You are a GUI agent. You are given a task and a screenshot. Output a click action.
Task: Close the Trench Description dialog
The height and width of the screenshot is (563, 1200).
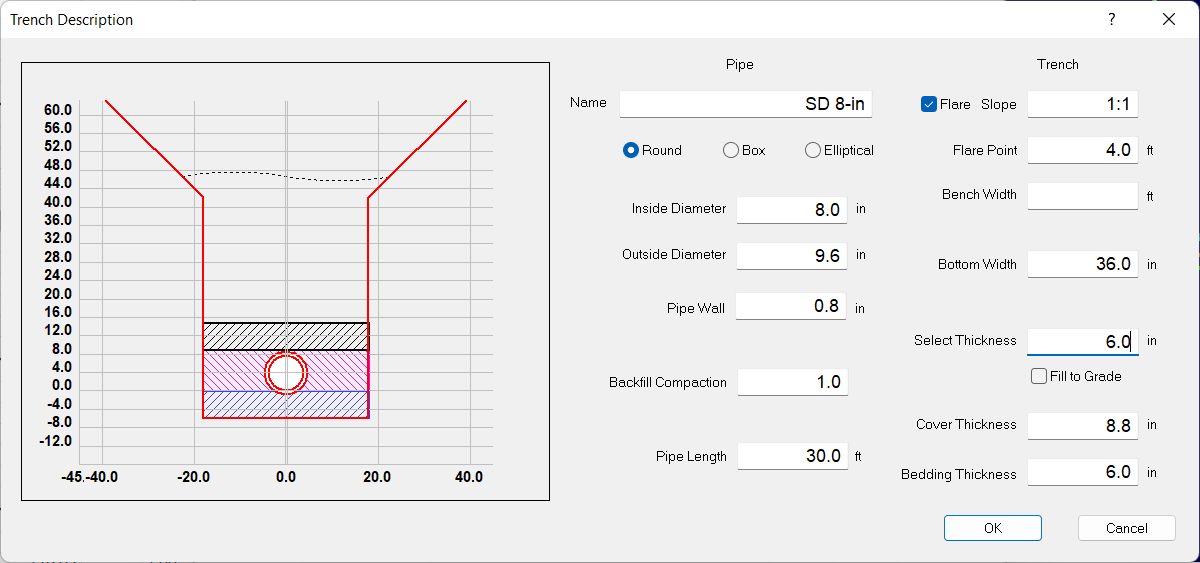tap(1168, 20)
